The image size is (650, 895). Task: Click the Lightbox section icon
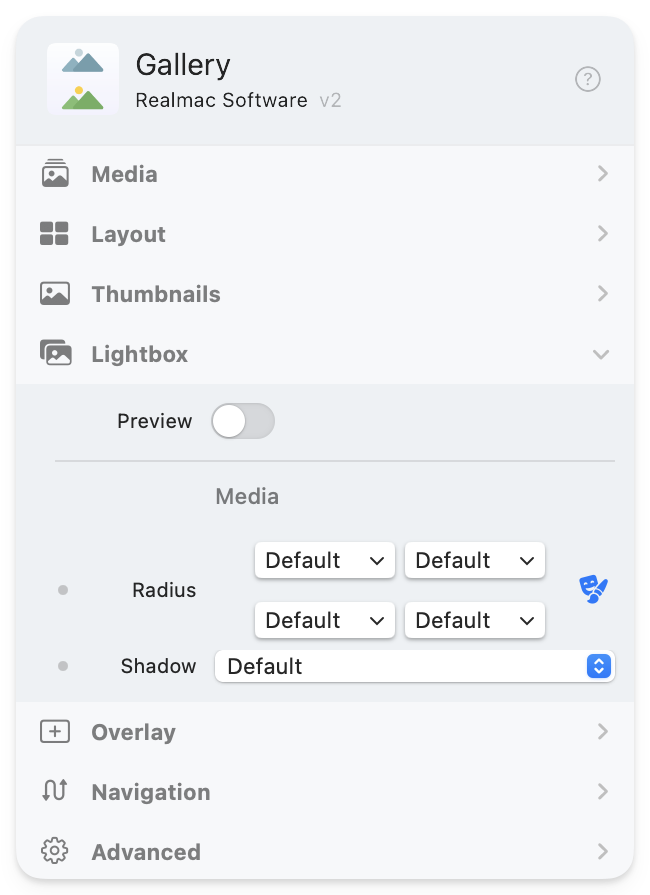point(55,354)
